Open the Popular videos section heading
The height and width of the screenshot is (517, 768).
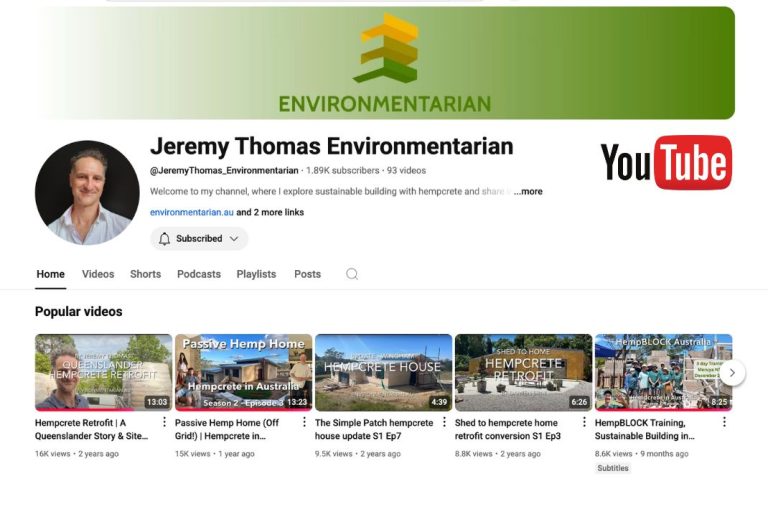[x=79, y=311]
